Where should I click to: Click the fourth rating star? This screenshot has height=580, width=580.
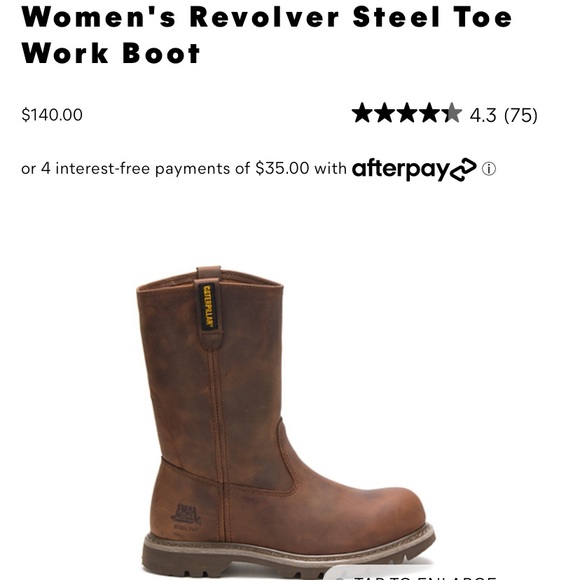pos(429,113)
